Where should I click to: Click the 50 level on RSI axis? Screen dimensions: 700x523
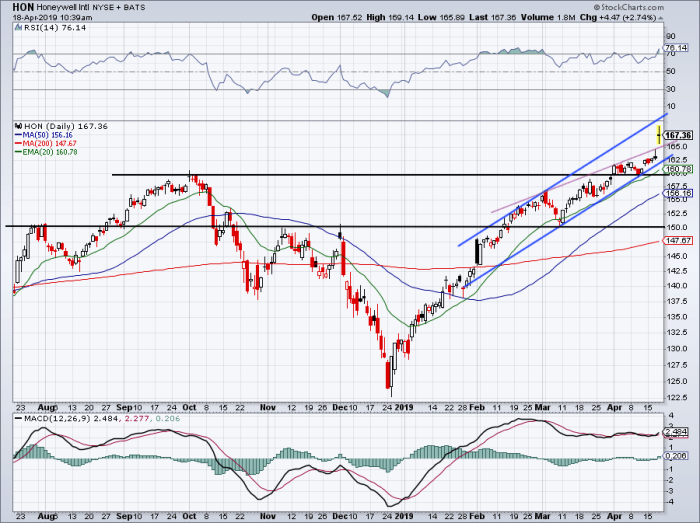(x=671, y=71)
